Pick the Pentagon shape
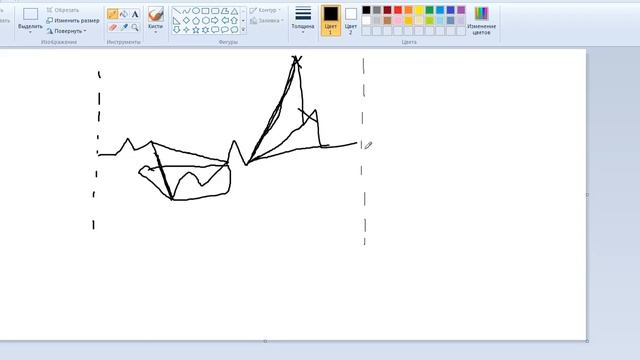 (x=196, y=20)
